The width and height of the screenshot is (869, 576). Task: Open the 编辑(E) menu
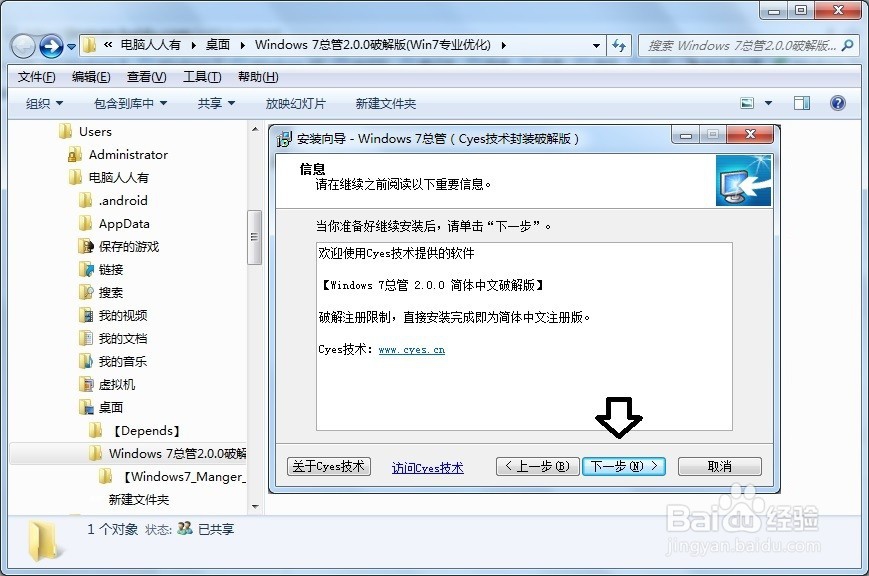(x=91, y=77)
